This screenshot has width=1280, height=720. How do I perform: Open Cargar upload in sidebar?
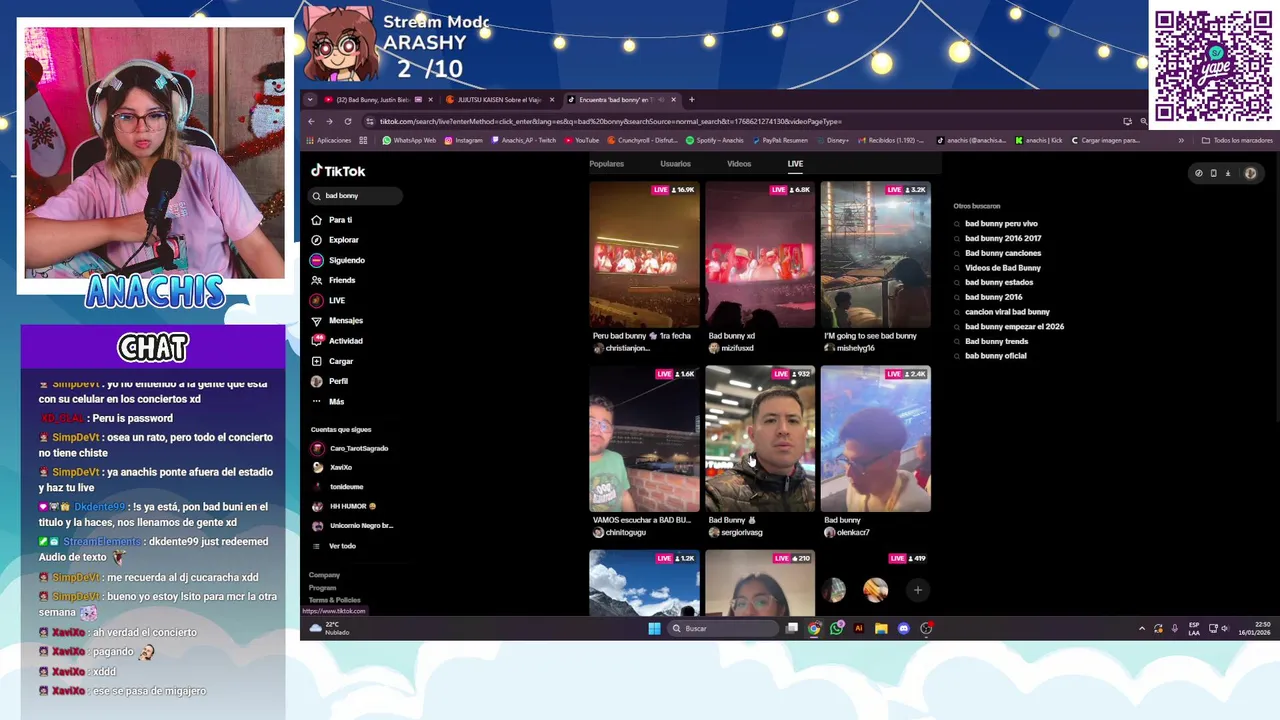pyautogui.click(x=333, y=361)
